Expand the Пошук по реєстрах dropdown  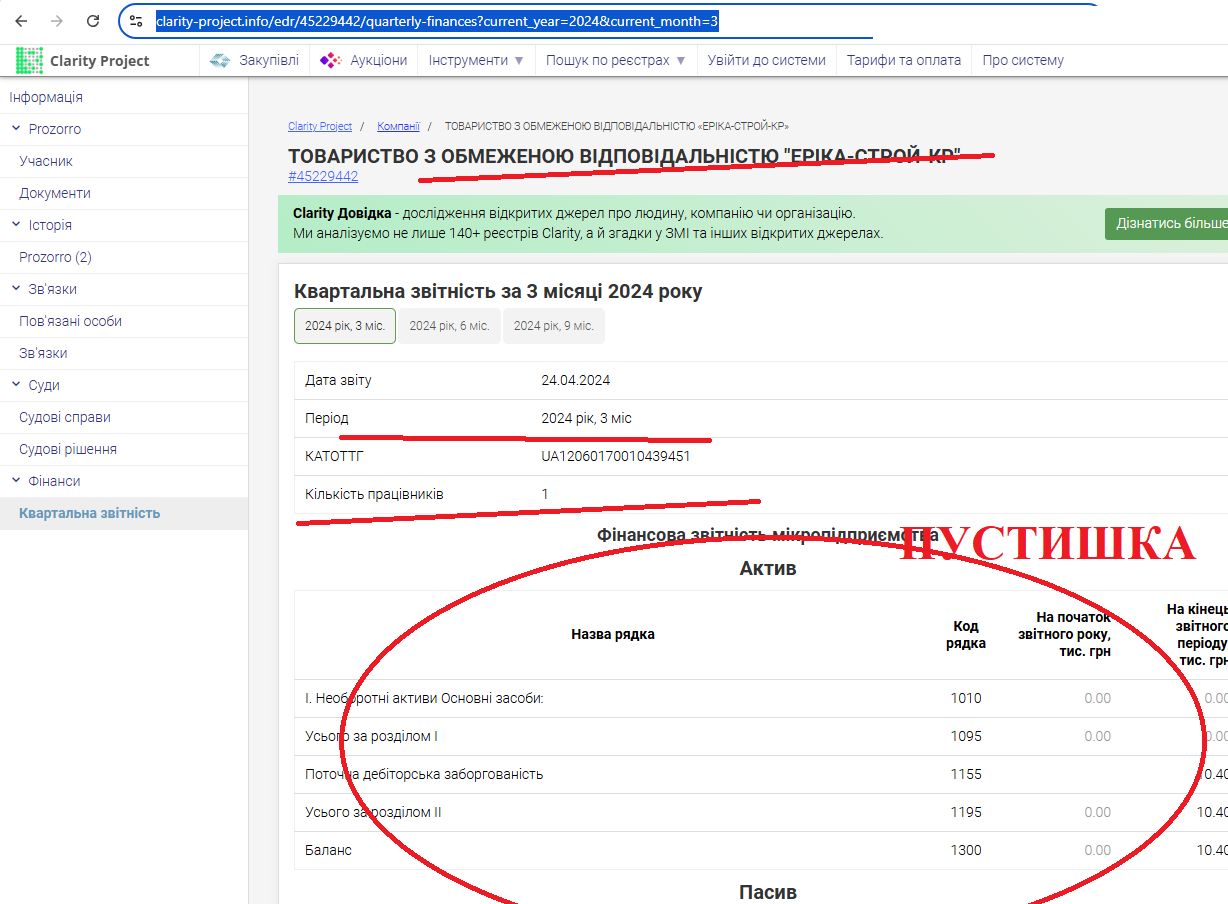[x=616, y=60]
